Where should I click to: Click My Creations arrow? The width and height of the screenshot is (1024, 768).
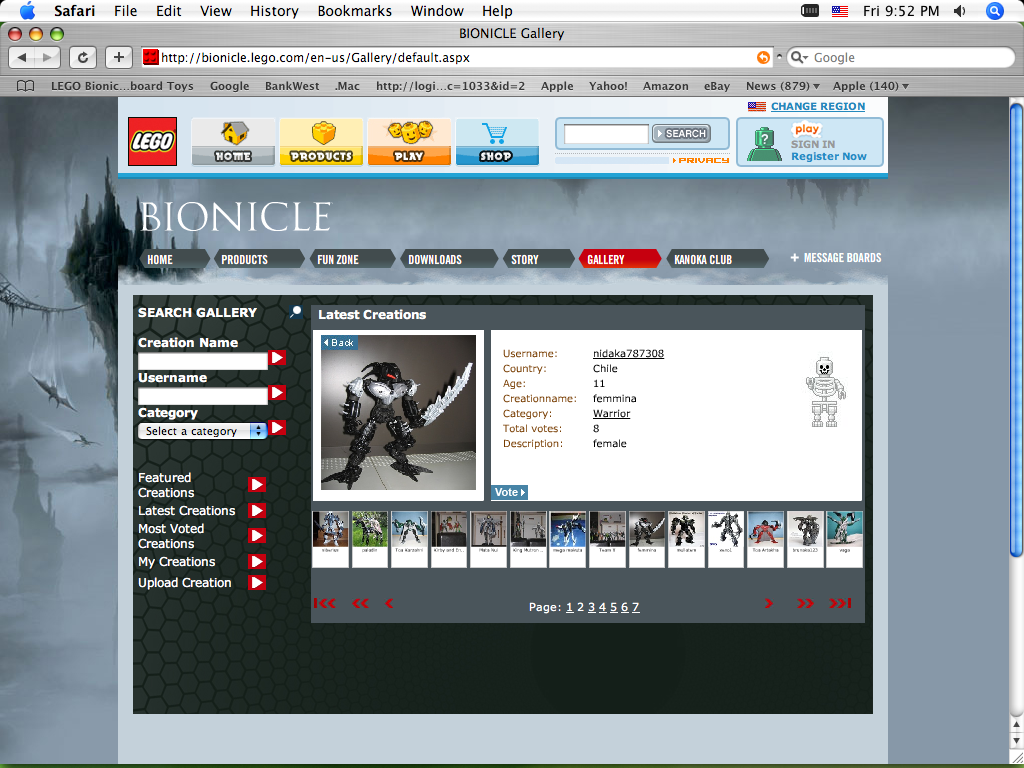click(257, 562)
